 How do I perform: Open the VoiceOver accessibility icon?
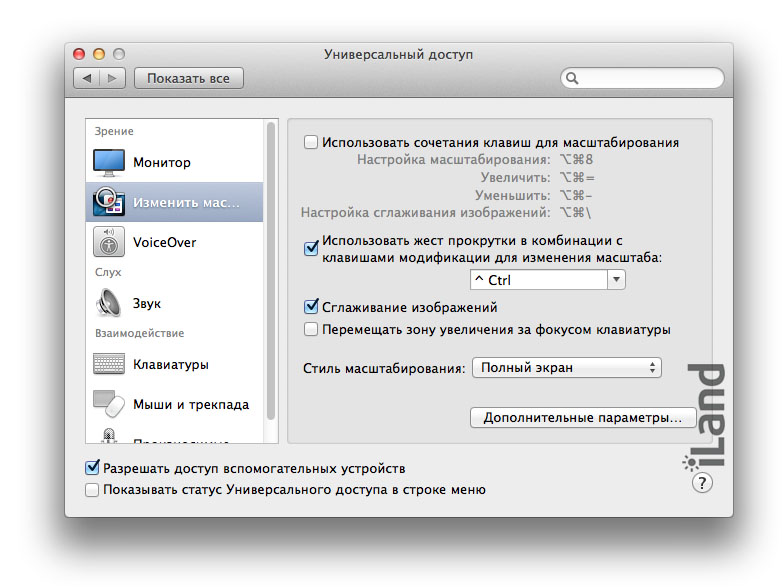click(108, 242)
